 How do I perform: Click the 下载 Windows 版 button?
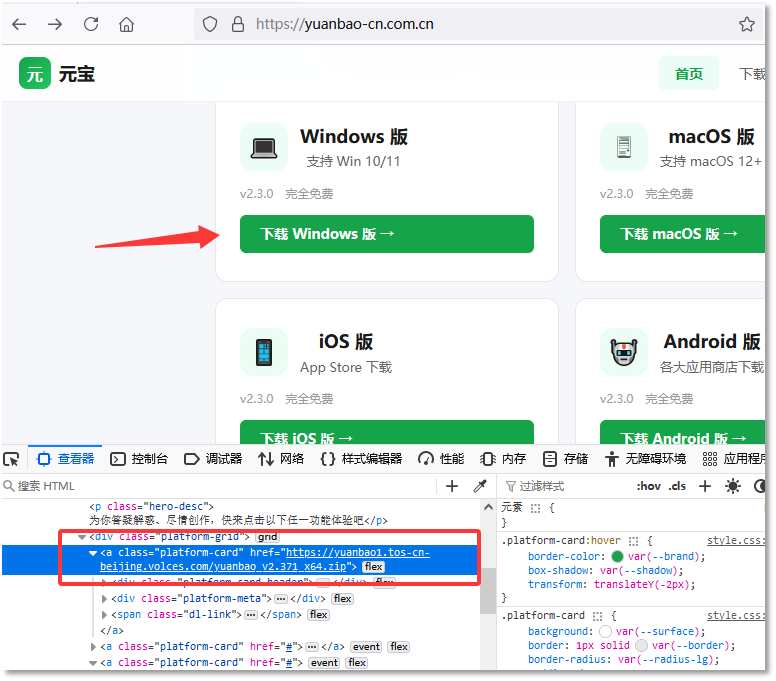387,234
